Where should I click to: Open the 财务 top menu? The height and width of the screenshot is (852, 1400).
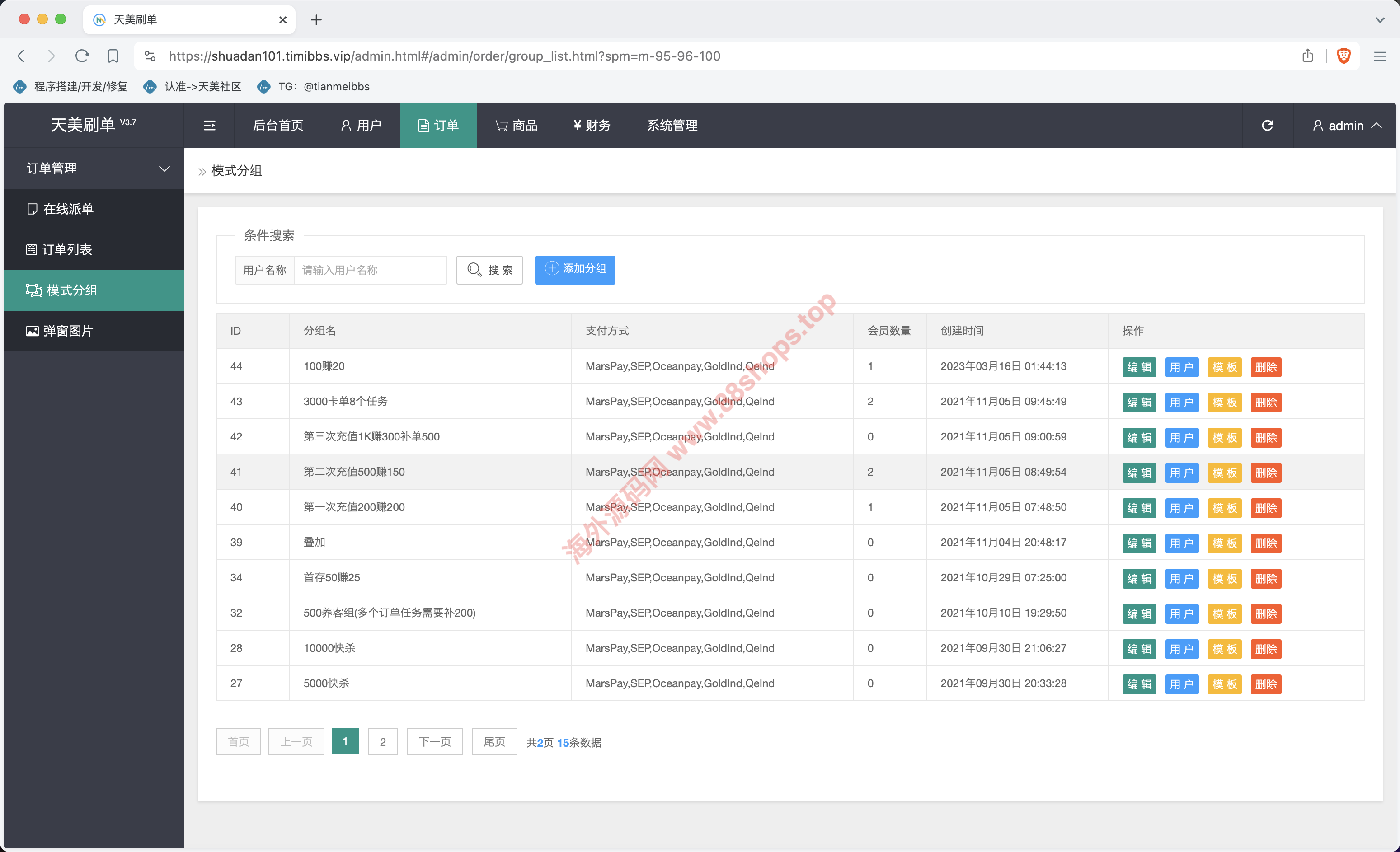pos(592,126)
